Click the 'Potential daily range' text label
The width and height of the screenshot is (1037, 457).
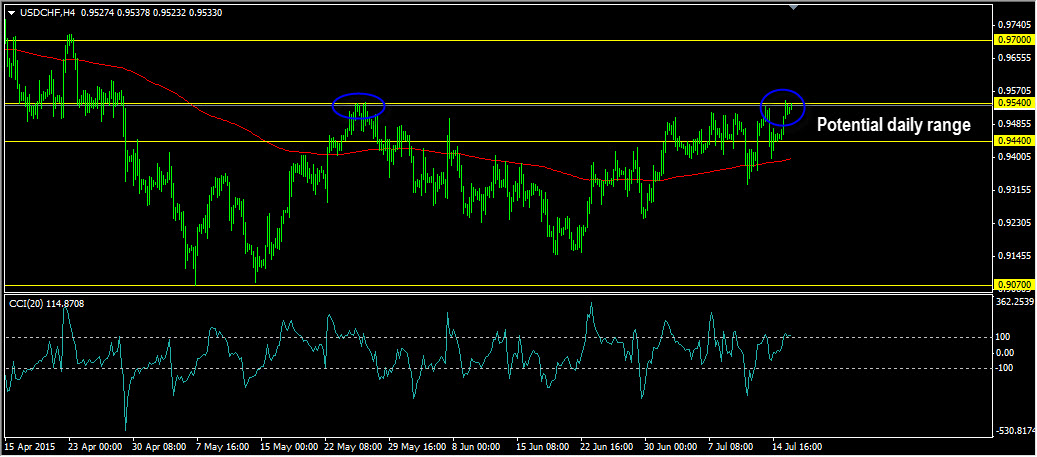click(893, 125)
